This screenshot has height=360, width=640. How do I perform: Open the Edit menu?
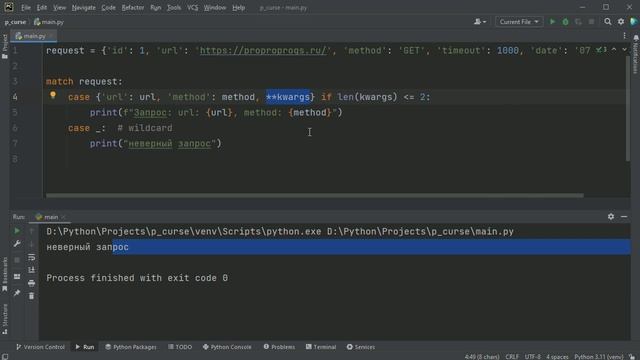point(42,7)
